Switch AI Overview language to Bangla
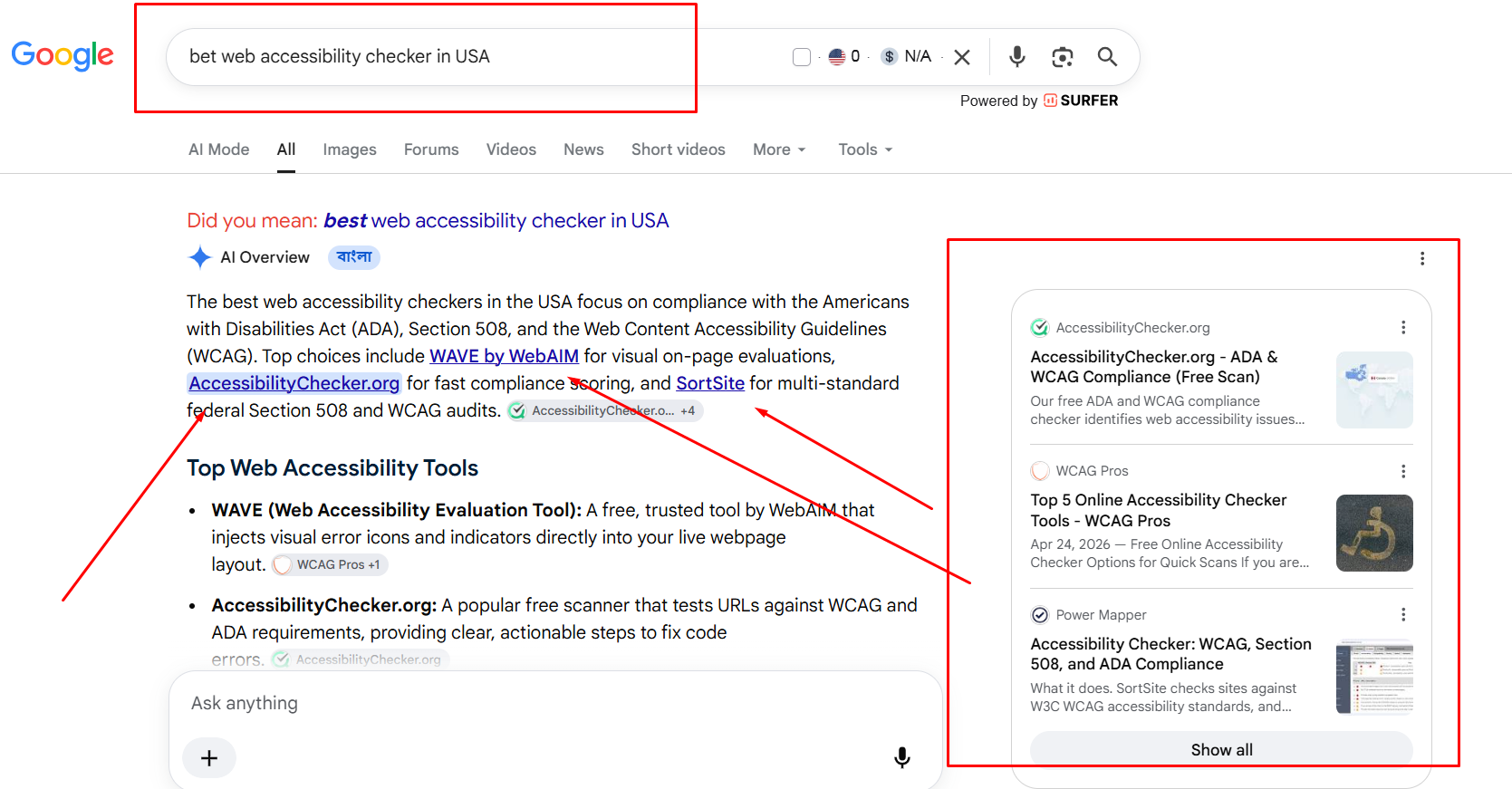 tap(354, 257)
